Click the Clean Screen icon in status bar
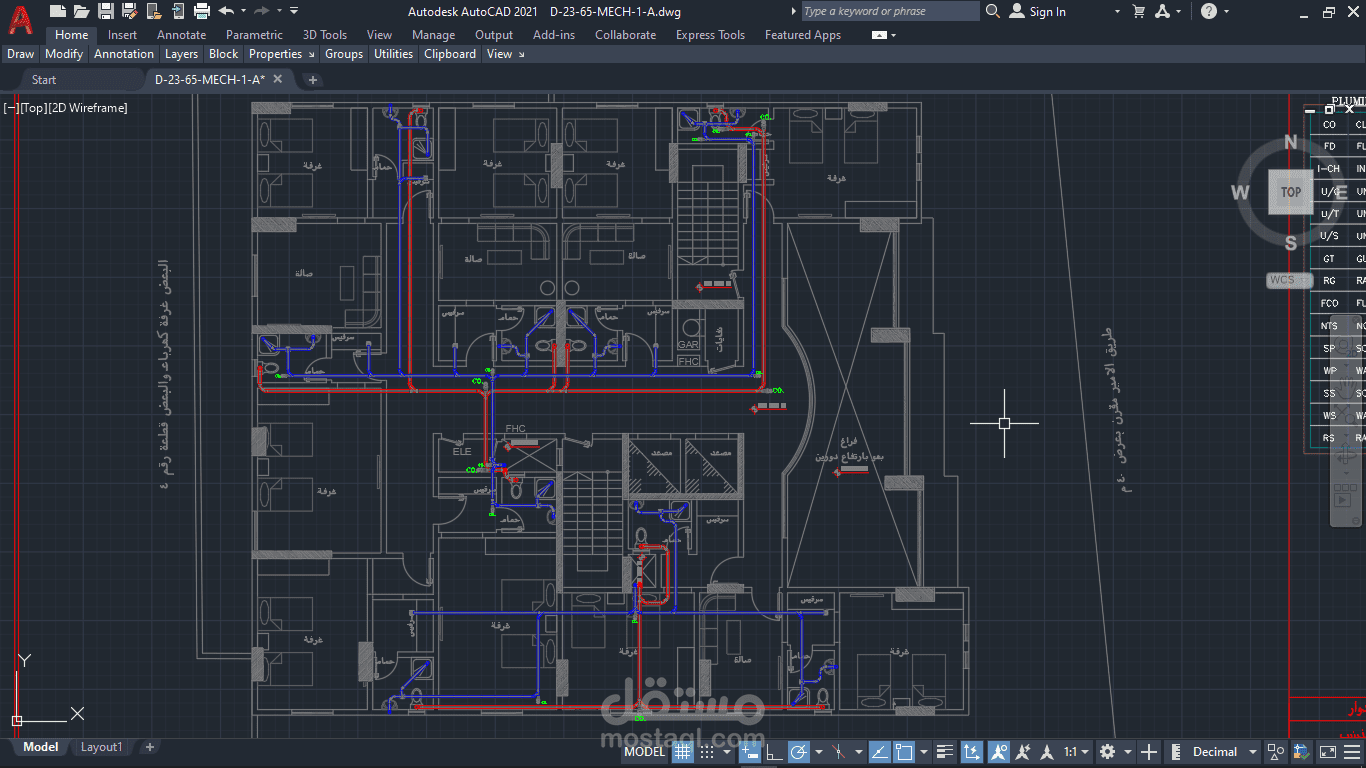 pyautogui.click(x=1327, y=752)
